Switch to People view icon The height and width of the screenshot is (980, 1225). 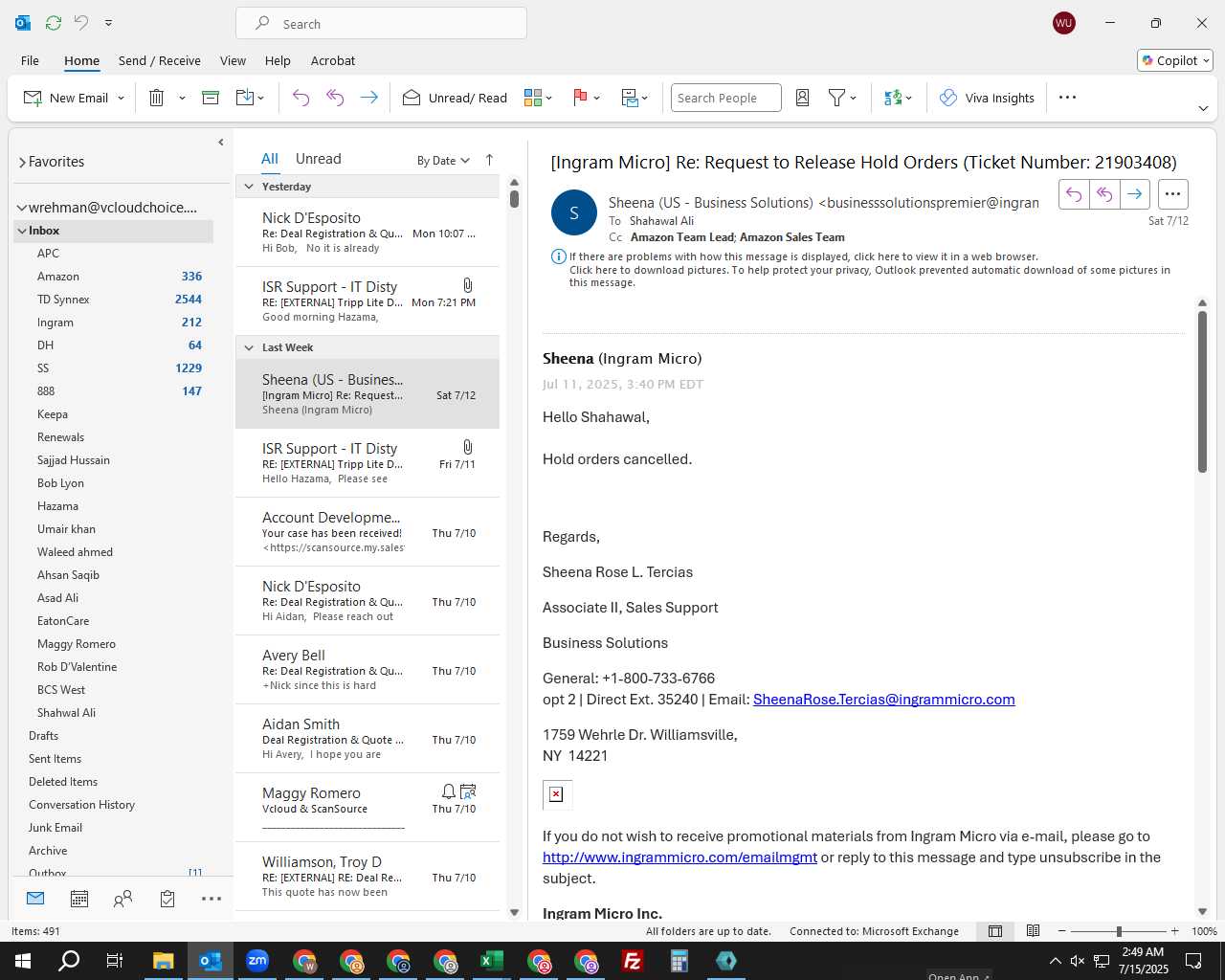tap(122, 899)
